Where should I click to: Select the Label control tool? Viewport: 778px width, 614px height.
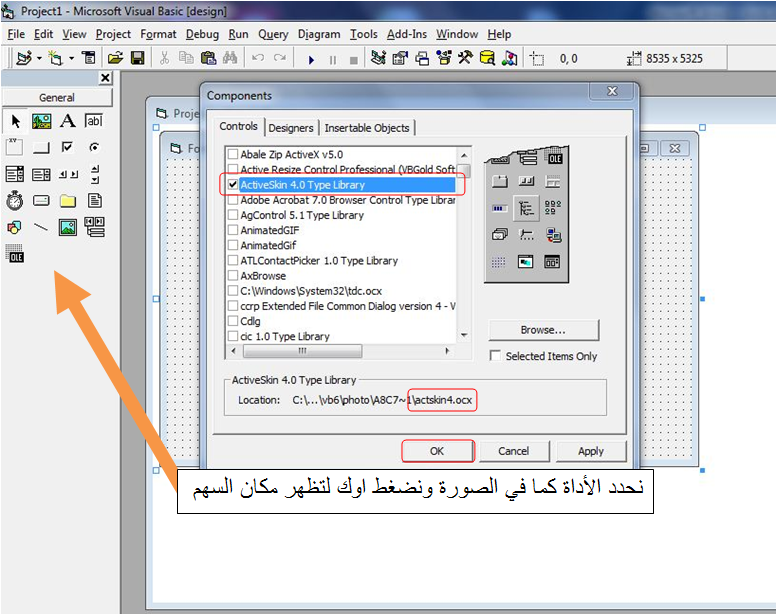click(67, 121)
